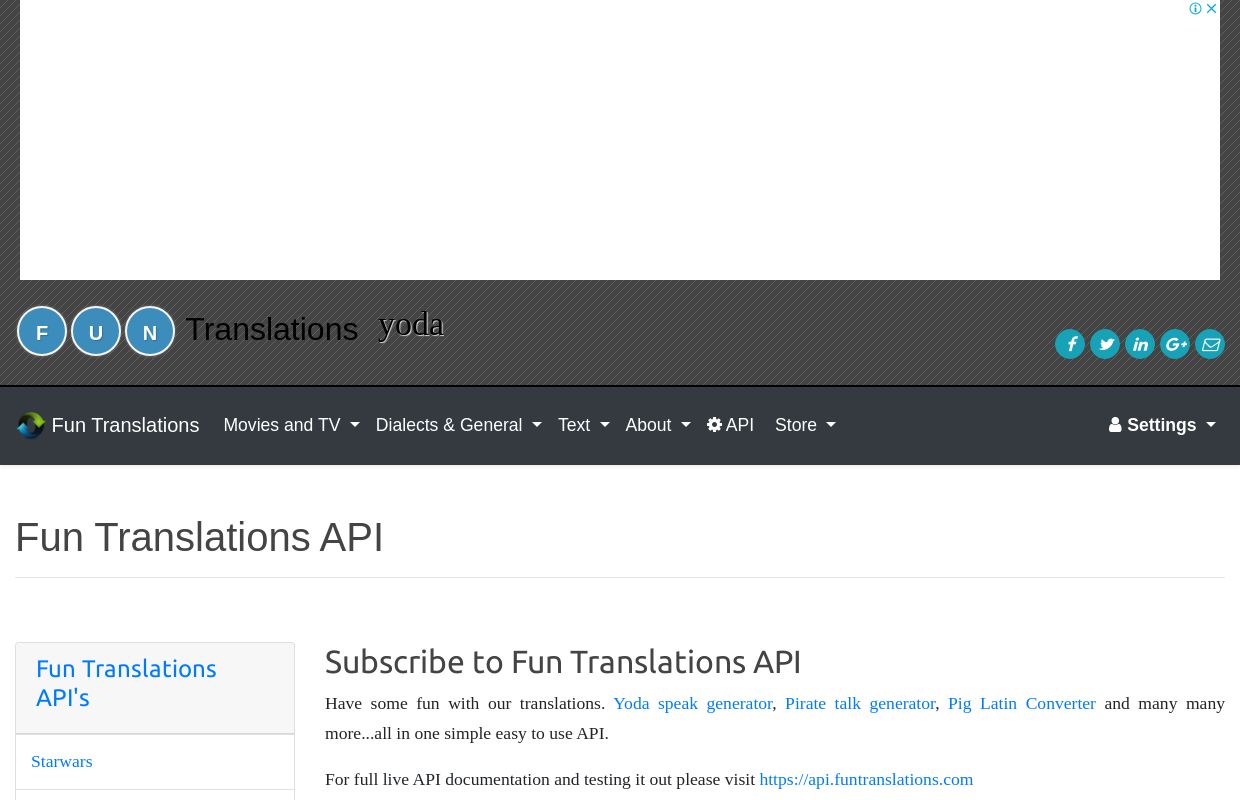Open the LinkedIn share icon
The height and width of the screenshot is (800, 1240).
pyautogui.click(x=1140, y=344)
